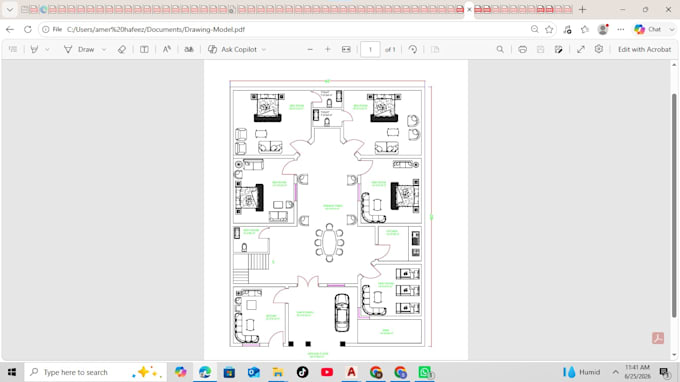The height and width of the screenshot is (382, 680).
Task: Show hidden system tray icons
Action: click(x=615, y=372)
